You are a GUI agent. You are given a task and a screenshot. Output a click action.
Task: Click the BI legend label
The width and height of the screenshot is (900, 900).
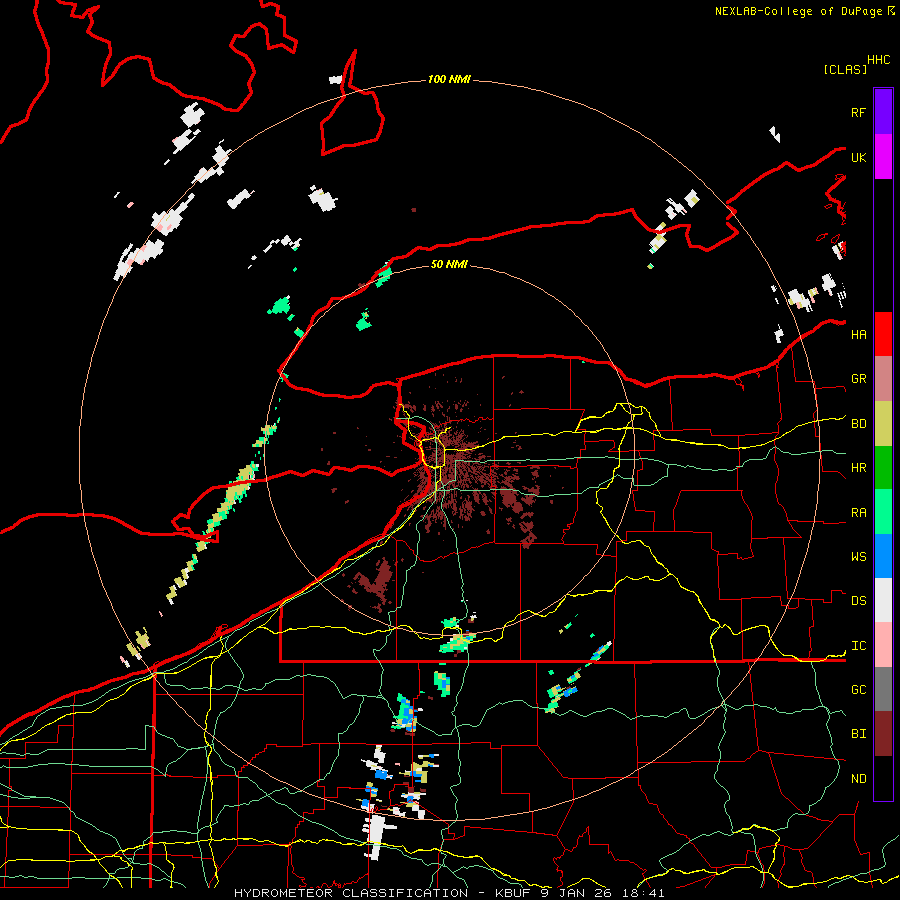(x=859, y=734)
